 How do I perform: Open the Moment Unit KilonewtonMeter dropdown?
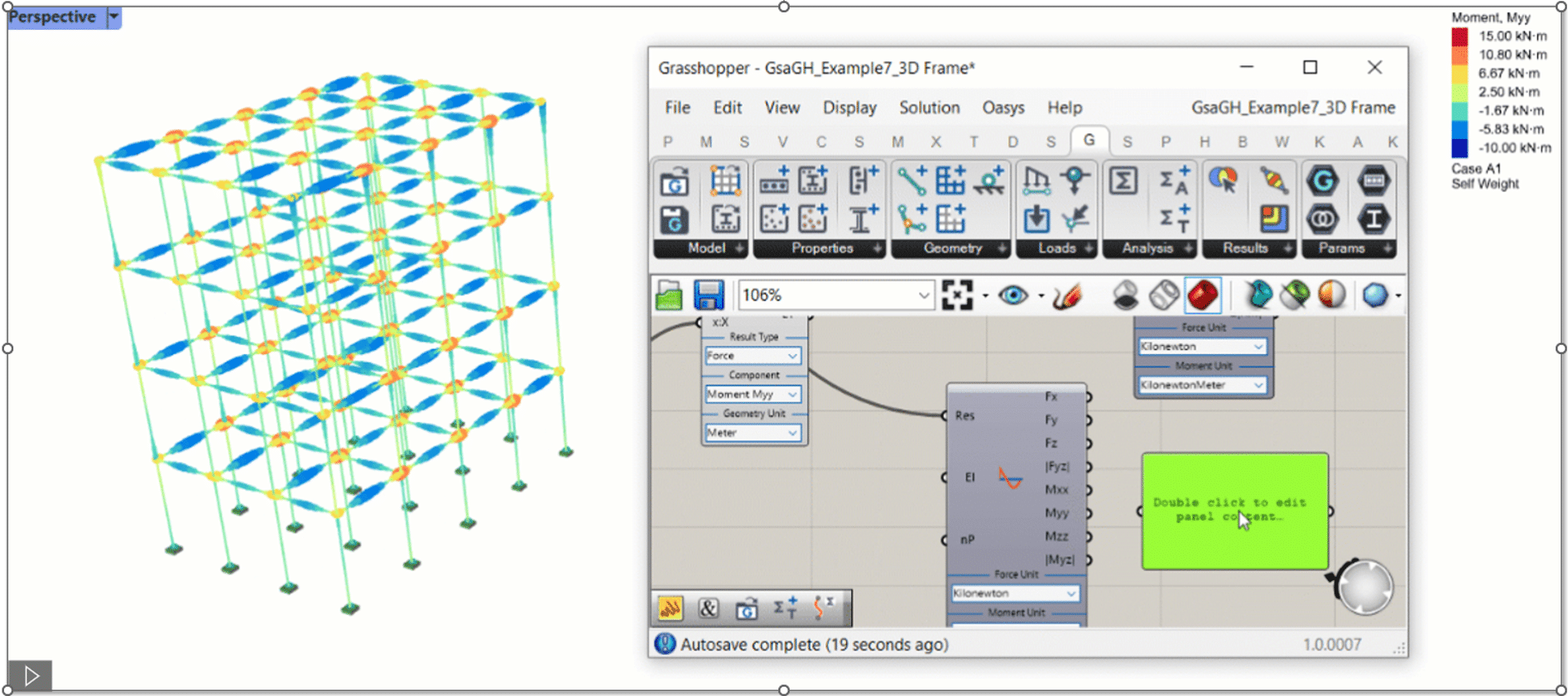[1202, 385]
